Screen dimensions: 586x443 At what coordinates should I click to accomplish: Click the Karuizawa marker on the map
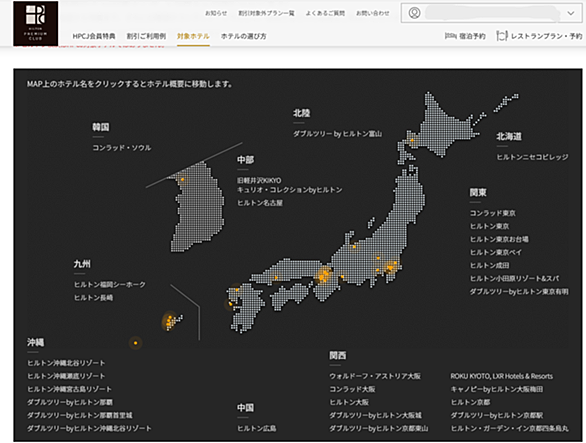click(x=378, y=258)
